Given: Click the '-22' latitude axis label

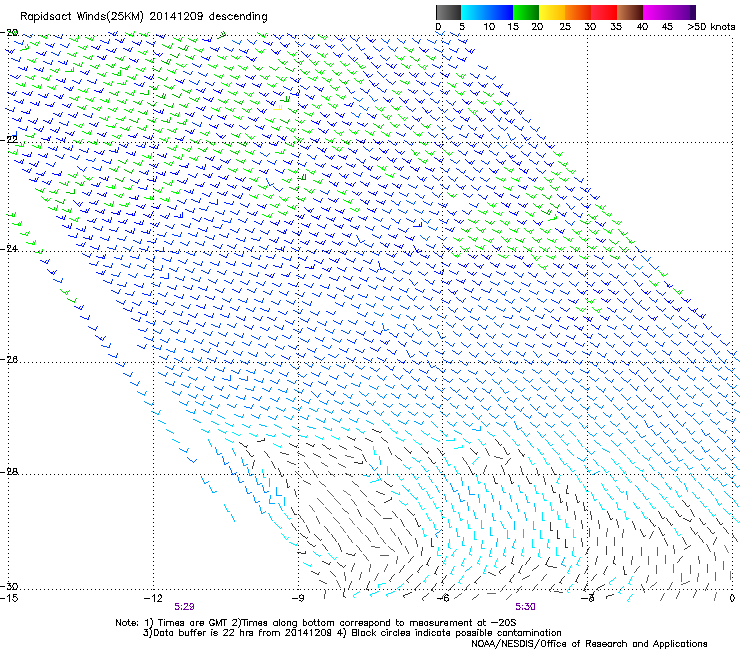Looking at the screenshot, I should pos(9,139).
